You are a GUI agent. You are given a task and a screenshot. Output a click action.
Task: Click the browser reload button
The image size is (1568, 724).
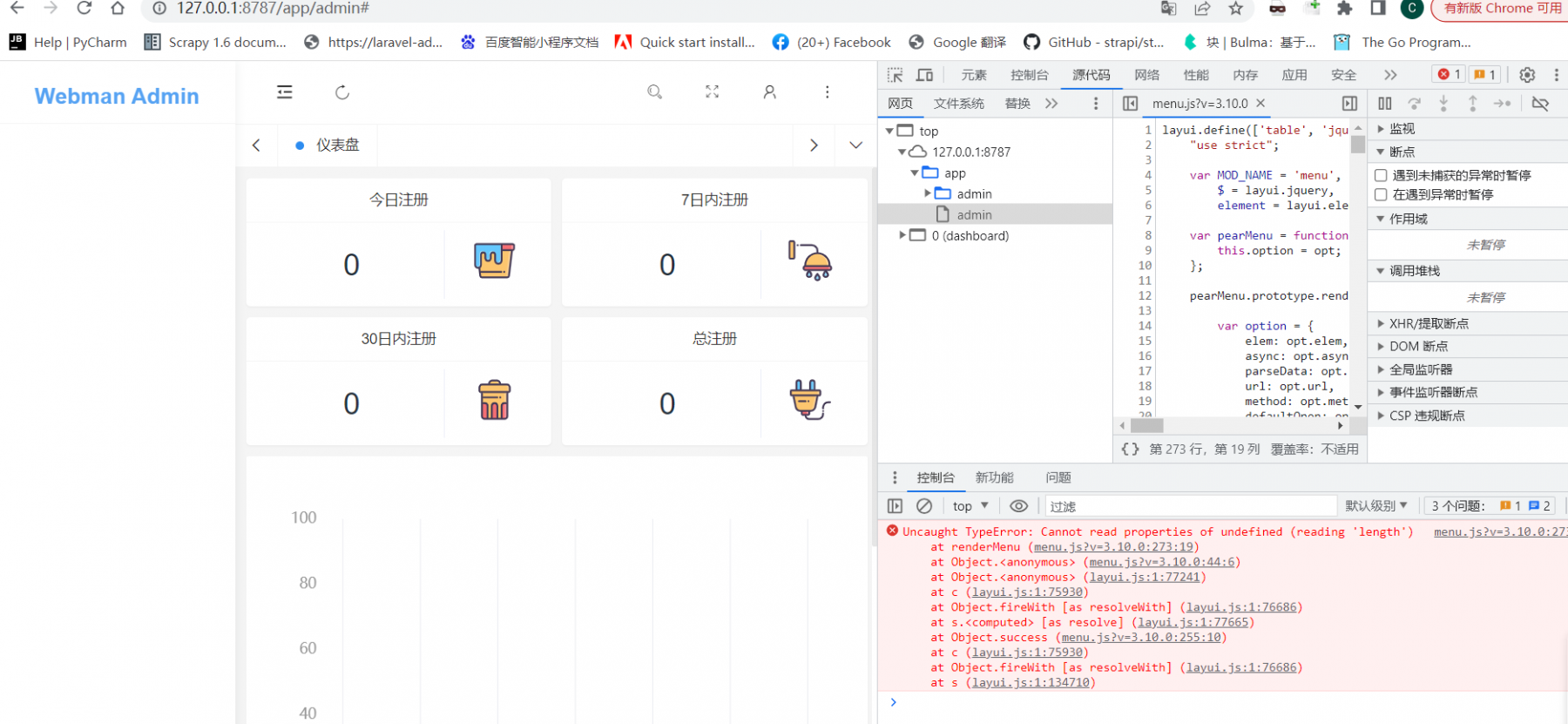click(84, 9)
